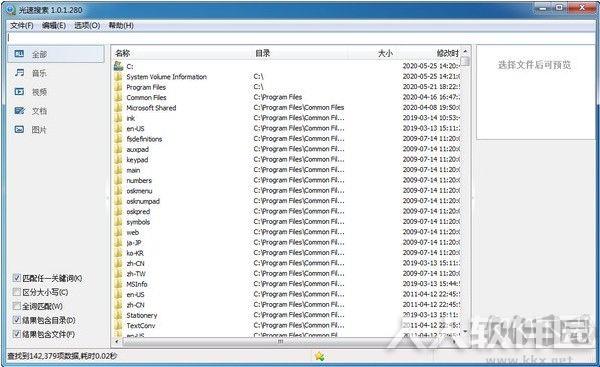600x367 pixels.
Task: Click the keypad folder icon
Action: point(118,160)
